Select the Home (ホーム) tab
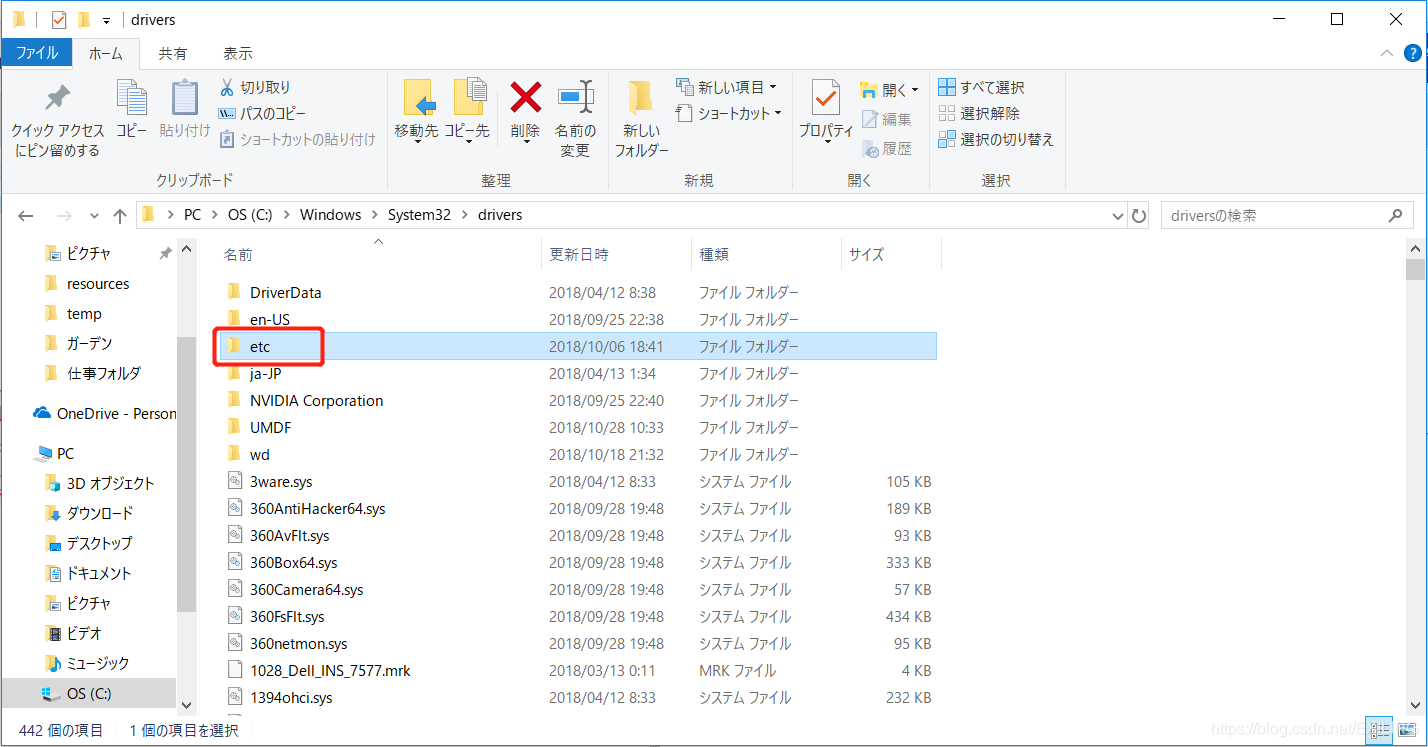 (x=106, y=53)
